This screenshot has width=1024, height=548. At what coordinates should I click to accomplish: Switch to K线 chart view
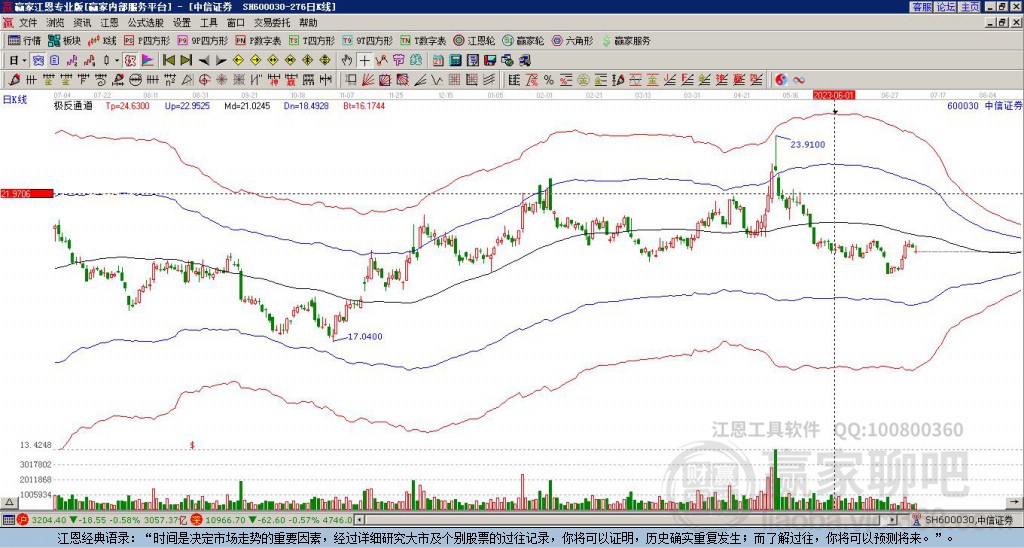101,40
